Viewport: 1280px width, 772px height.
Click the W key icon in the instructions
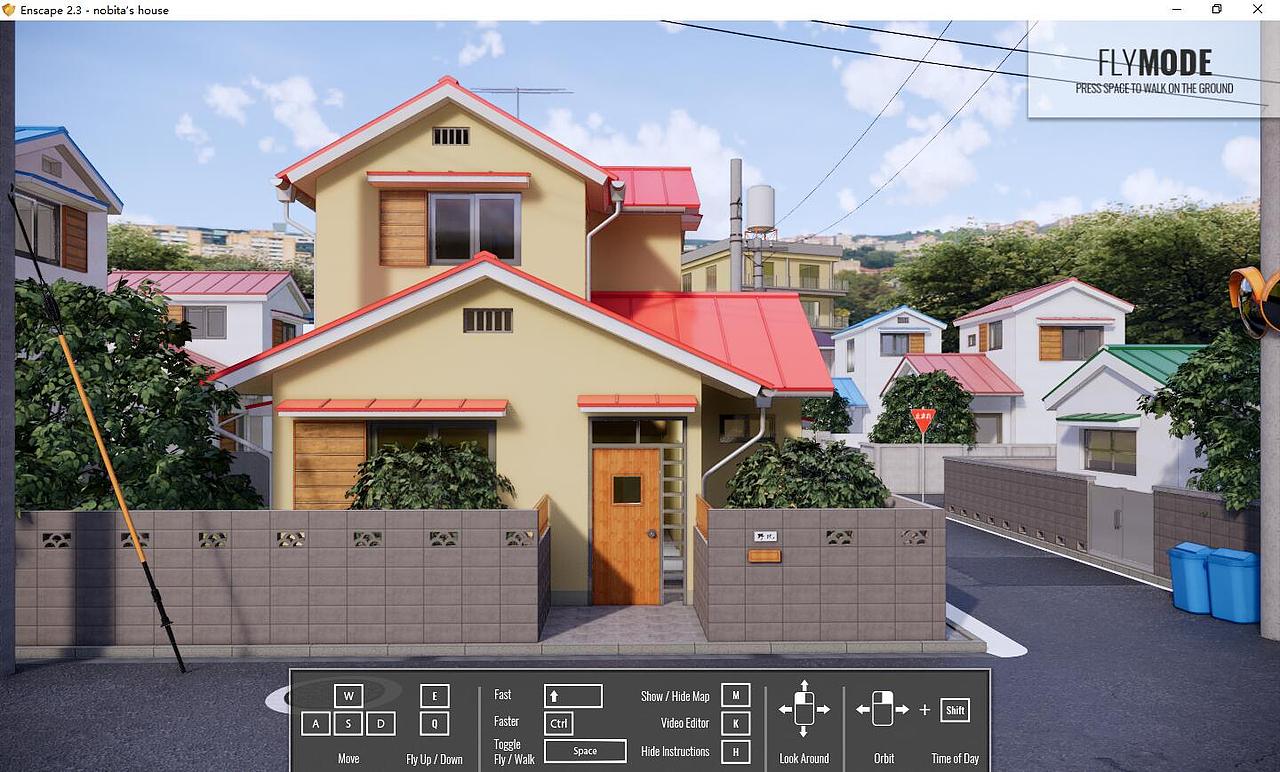click(x=348, y=696)
